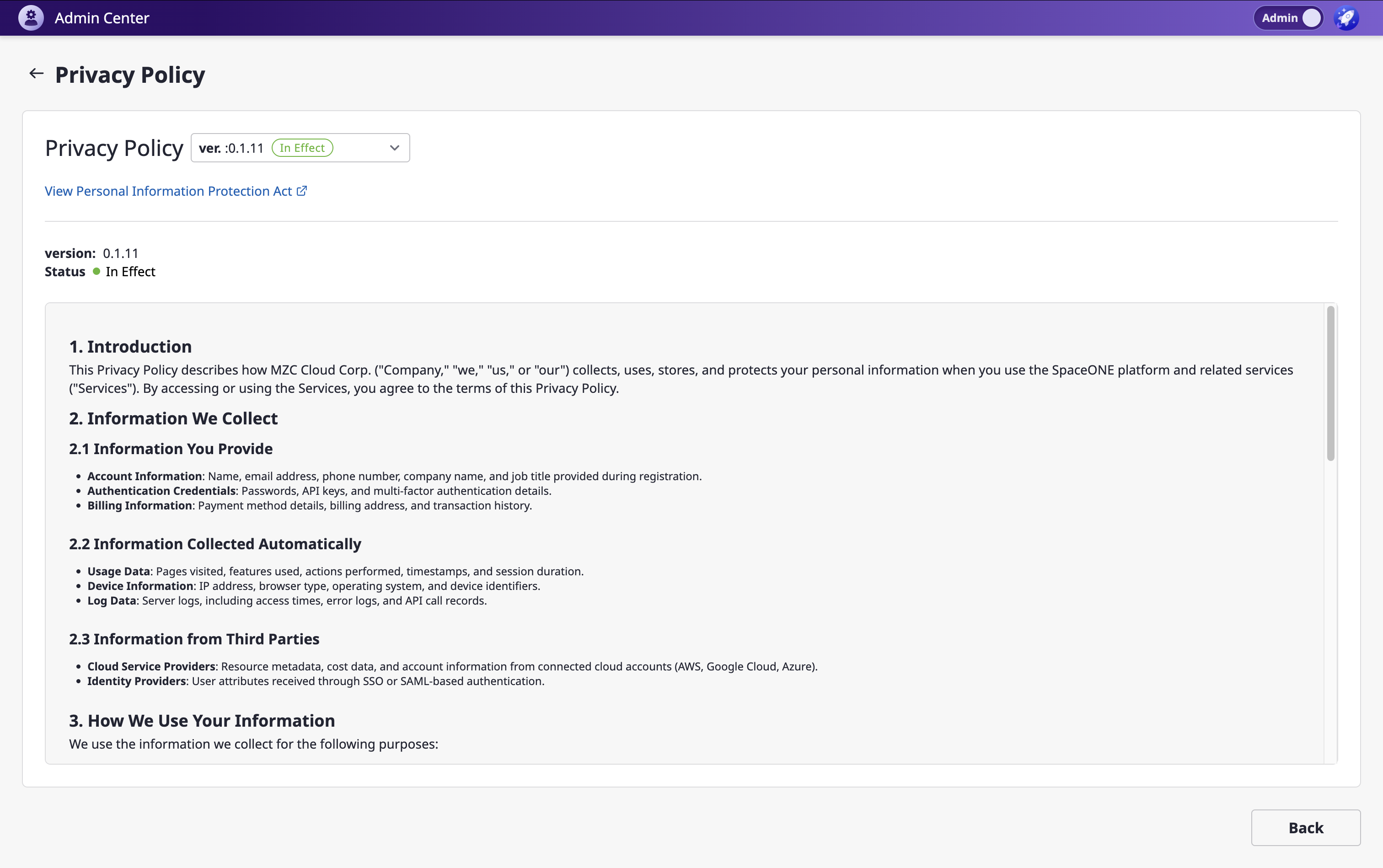1383x868 pixels.
Task: Click the policy content scrollbar thumb
Action: (x=1330, y=384)
